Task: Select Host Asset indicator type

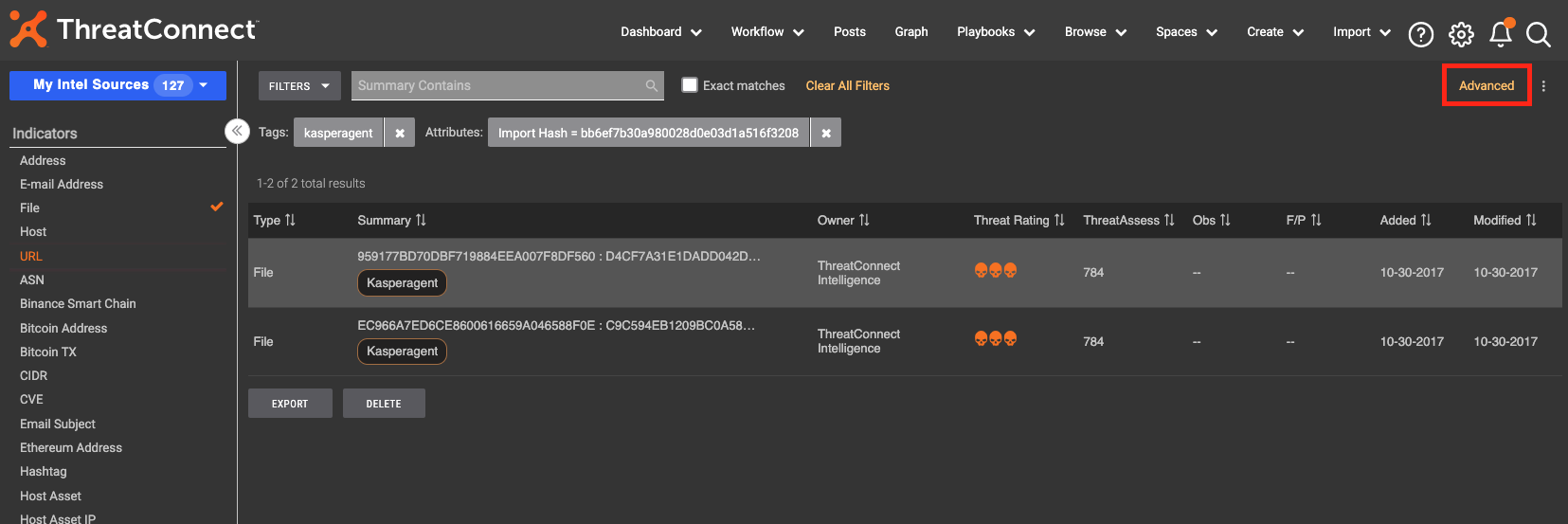Action: click(50, 496)
